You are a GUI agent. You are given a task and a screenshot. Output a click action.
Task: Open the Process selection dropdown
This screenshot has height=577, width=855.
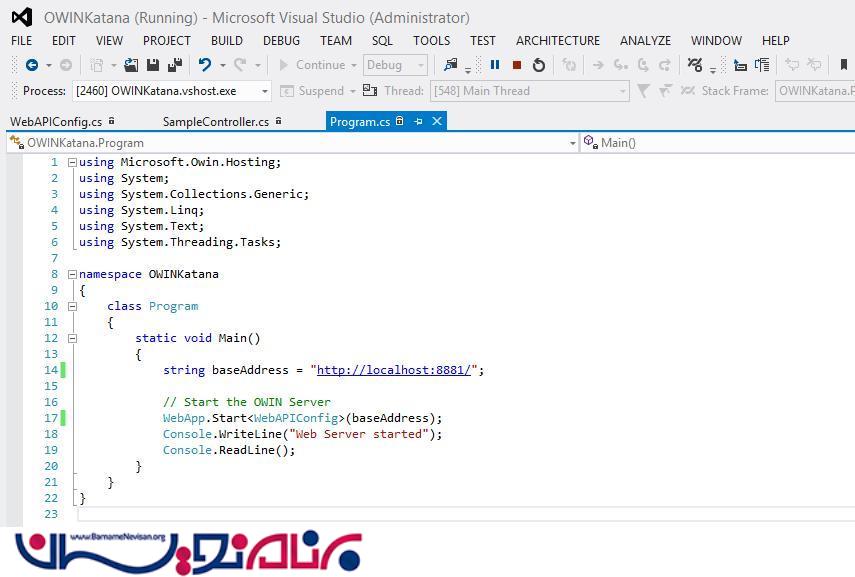pyautogui.click(x=265, y=91)
